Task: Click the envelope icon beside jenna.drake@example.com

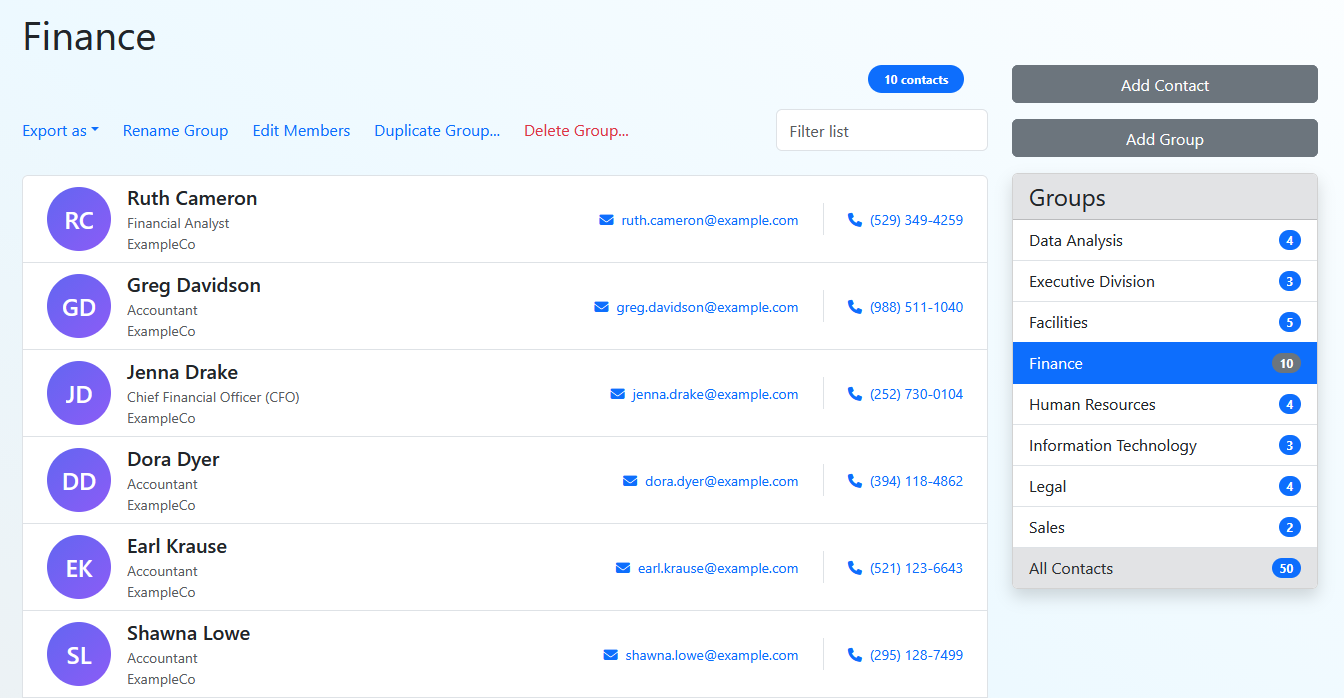Action: (x=617, y=394)
